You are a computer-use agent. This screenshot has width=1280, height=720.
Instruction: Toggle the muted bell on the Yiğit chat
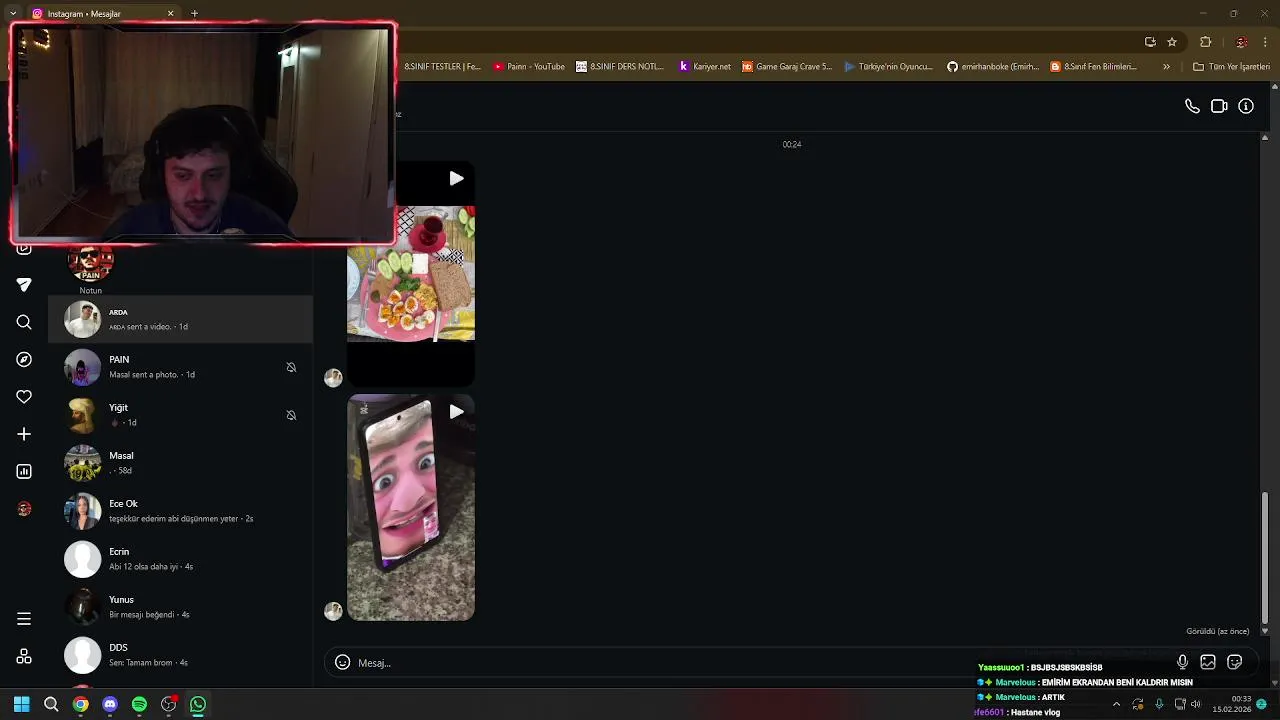(x=291, y=415)
